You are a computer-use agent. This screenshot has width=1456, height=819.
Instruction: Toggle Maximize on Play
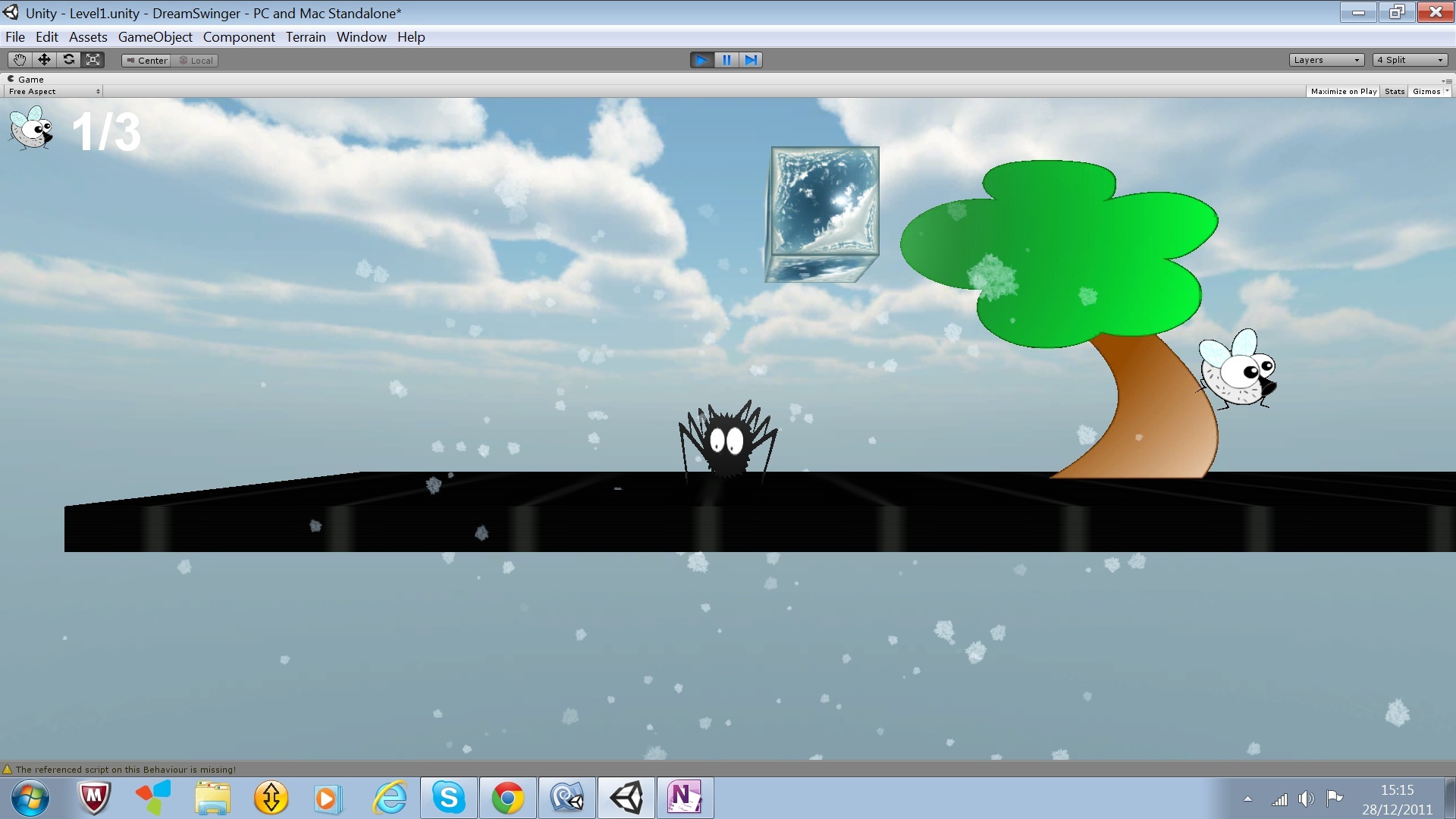tap(1343, 92)
